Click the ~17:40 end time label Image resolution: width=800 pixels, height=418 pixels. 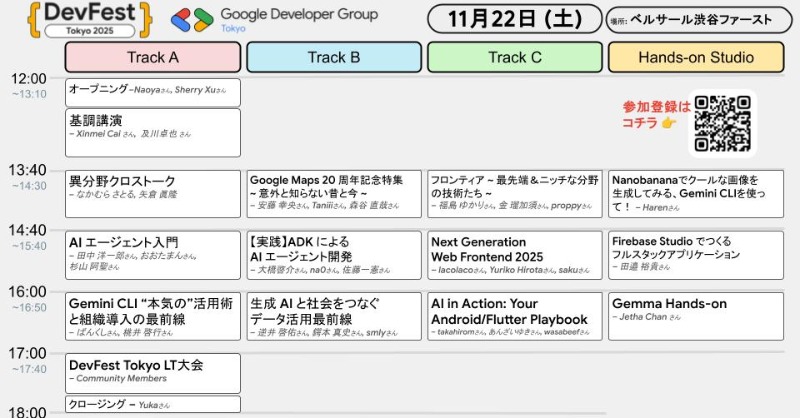pos(30,369)
